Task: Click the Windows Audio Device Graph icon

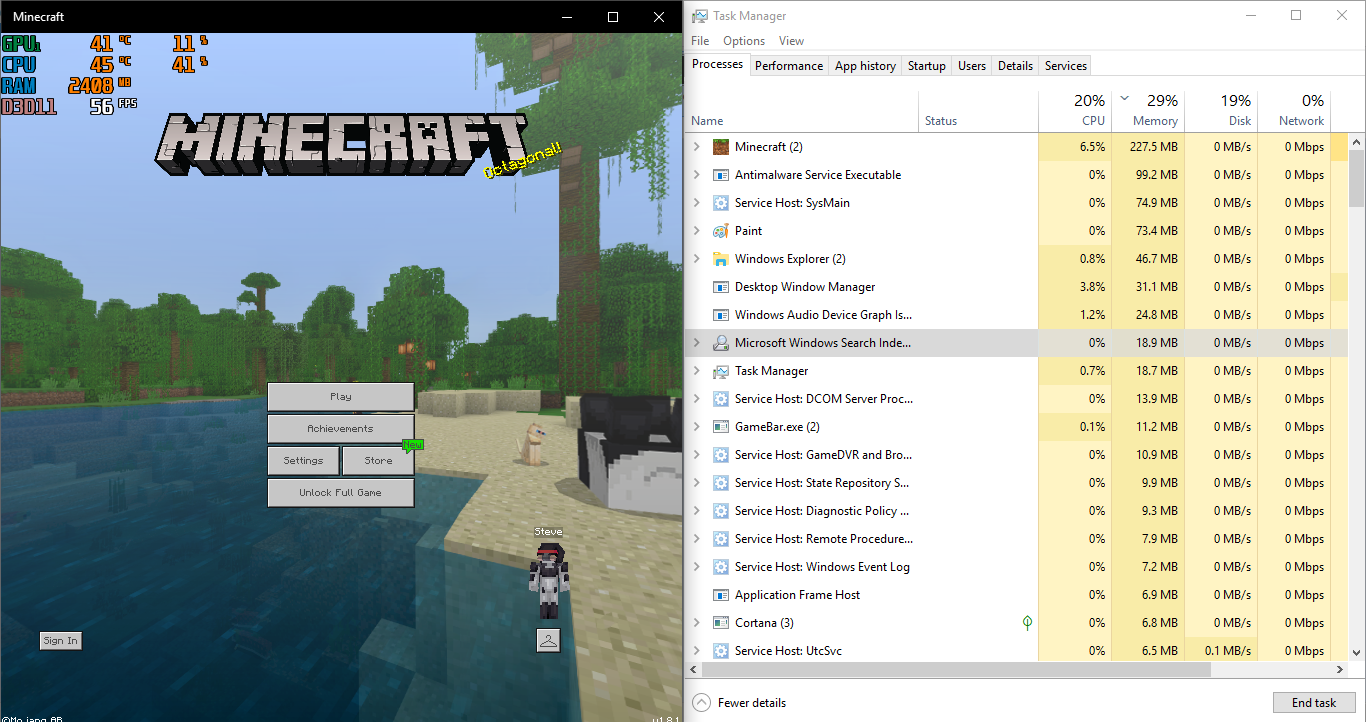Action: tap(720, 315)
